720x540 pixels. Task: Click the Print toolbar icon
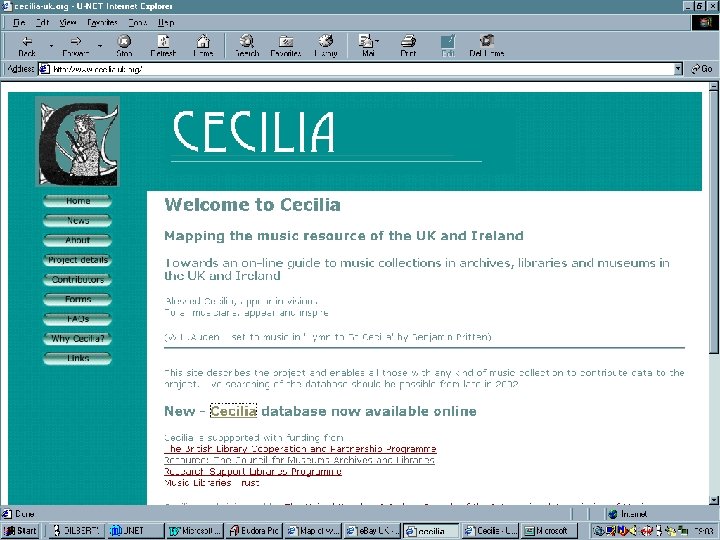click(408, 45)
